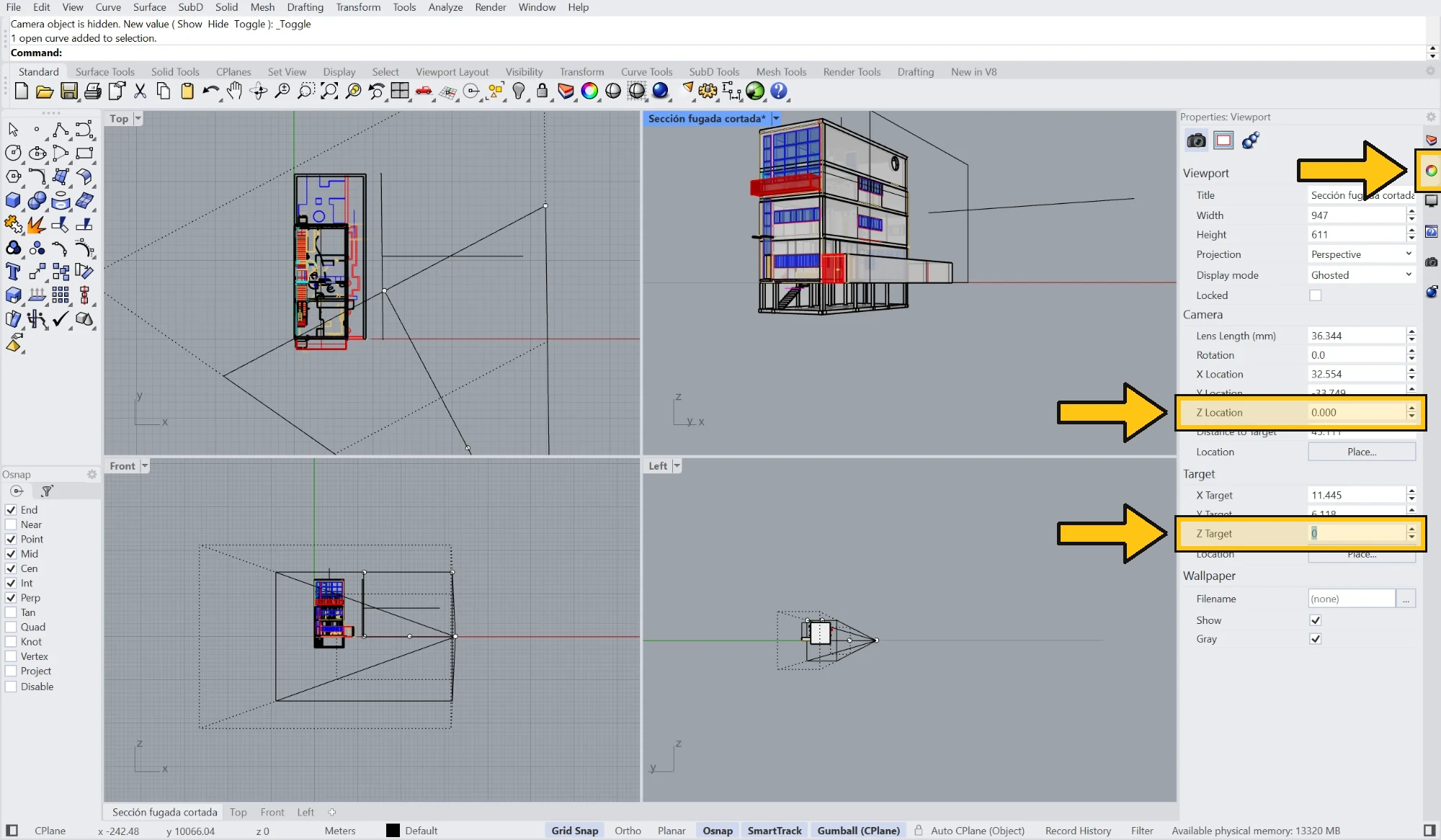Check the Locked viewport checkbox
Screen dimensions: 1441x840
[1316, 295]
